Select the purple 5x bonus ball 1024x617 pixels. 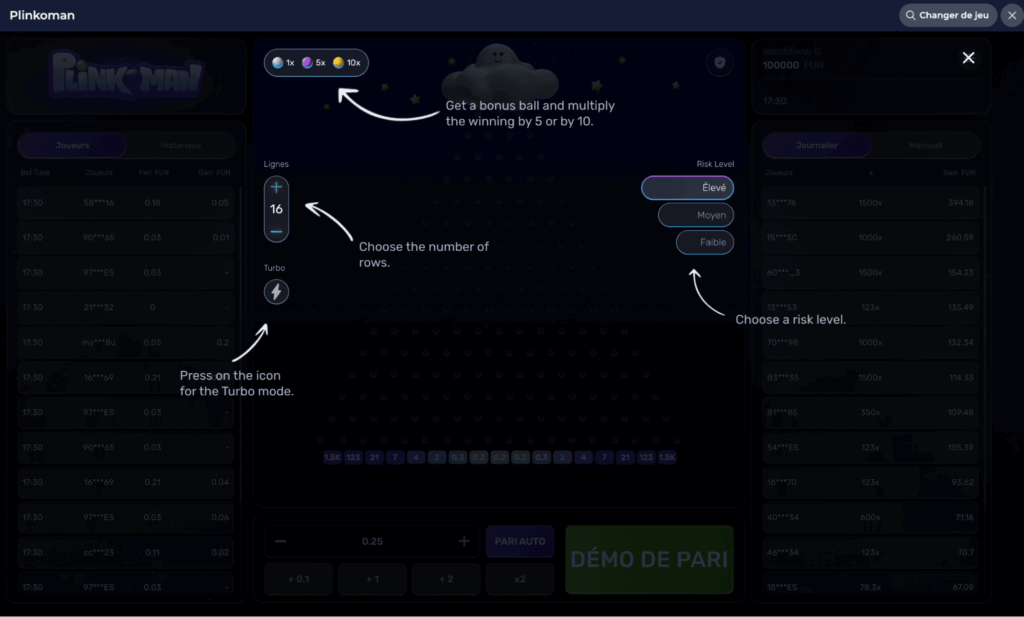(313, 63)
